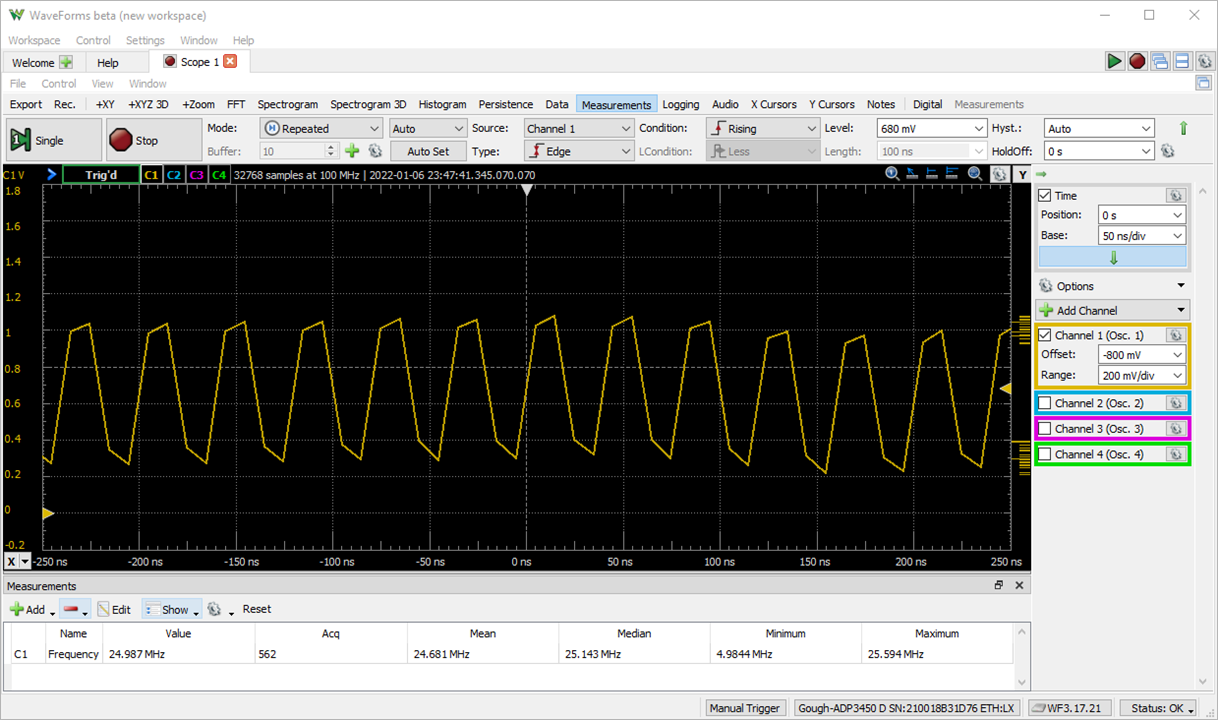
Task: Click the green up arrow beside Hyst.
Action: tap(1184, 128)
